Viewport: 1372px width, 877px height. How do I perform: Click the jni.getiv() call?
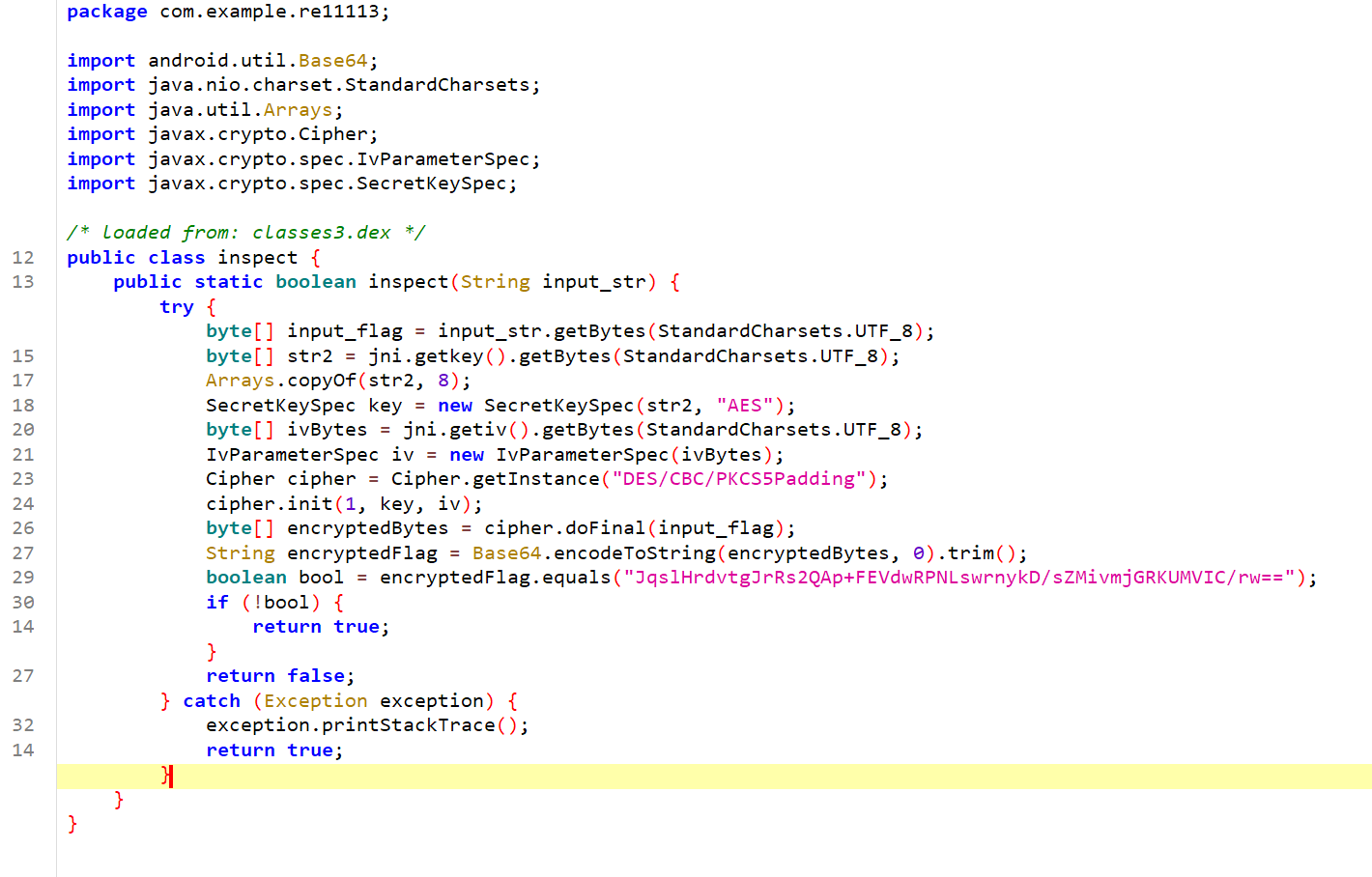(x=467, y=430)
